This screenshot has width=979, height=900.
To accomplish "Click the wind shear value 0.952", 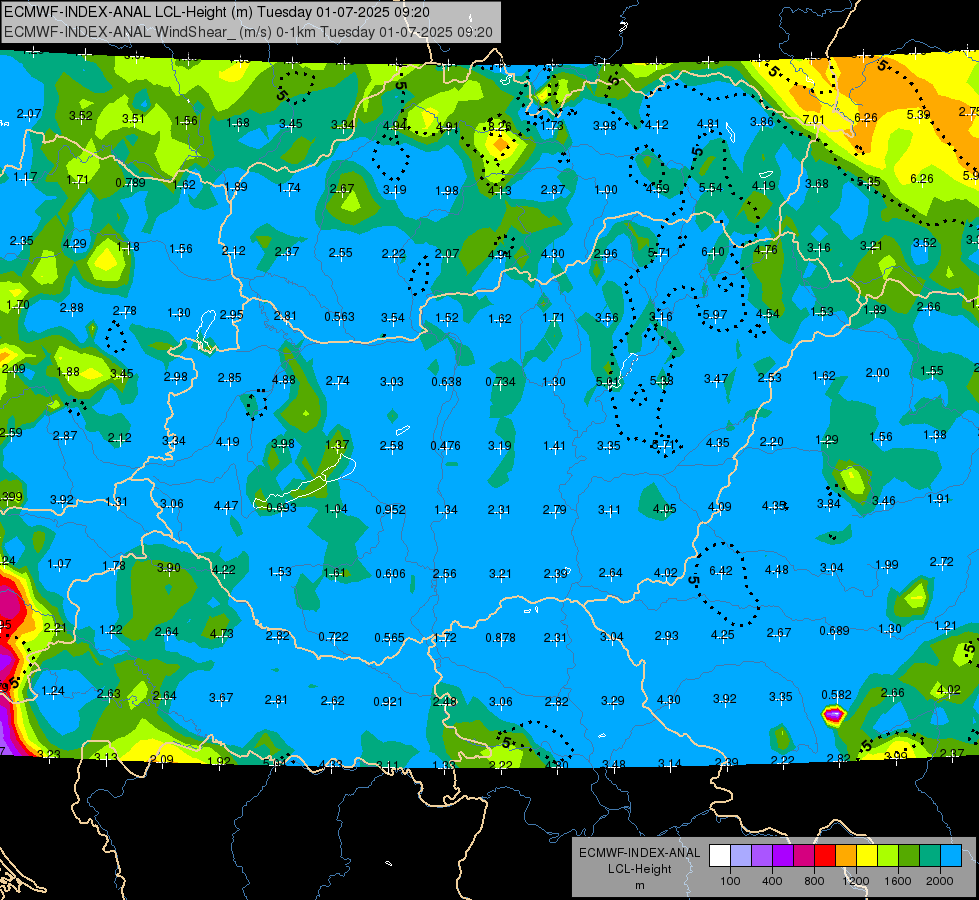I will click(x=390, y=510).
